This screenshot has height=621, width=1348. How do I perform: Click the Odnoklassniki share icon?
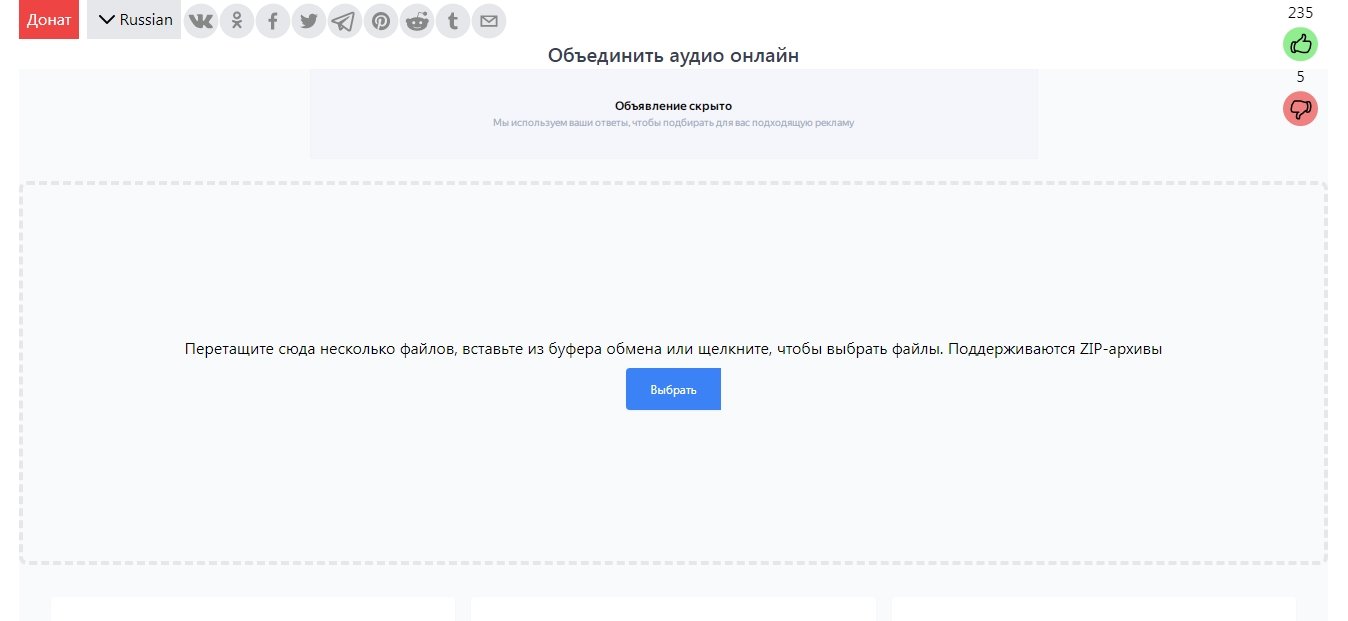point(236,20)
